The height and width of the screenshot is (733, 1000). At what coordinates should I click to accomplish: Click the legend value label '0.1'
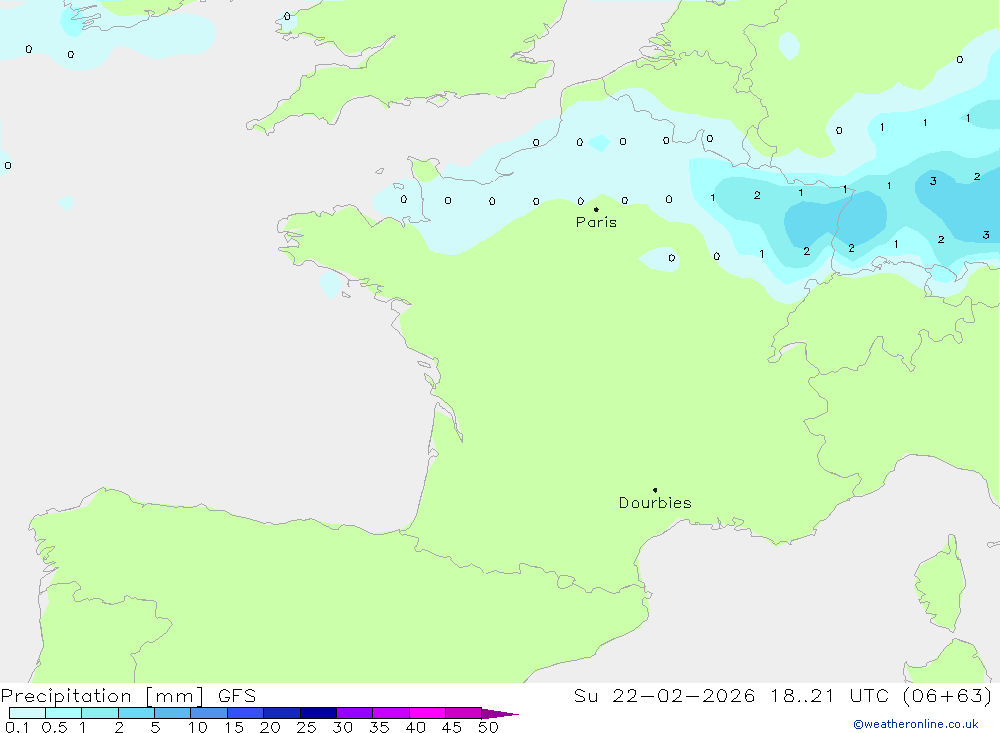pyautogui.click(x=17, y=727)
